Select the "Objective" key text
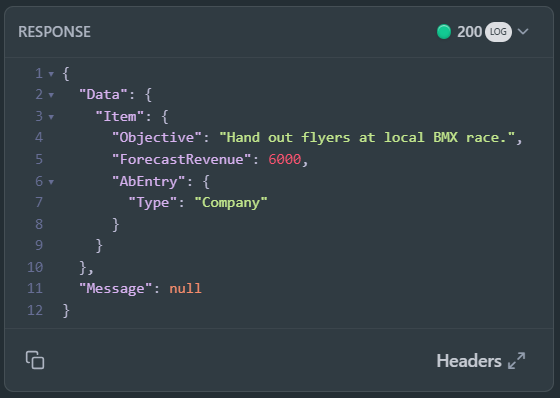560x398 pixels. [x=157, y=138]
